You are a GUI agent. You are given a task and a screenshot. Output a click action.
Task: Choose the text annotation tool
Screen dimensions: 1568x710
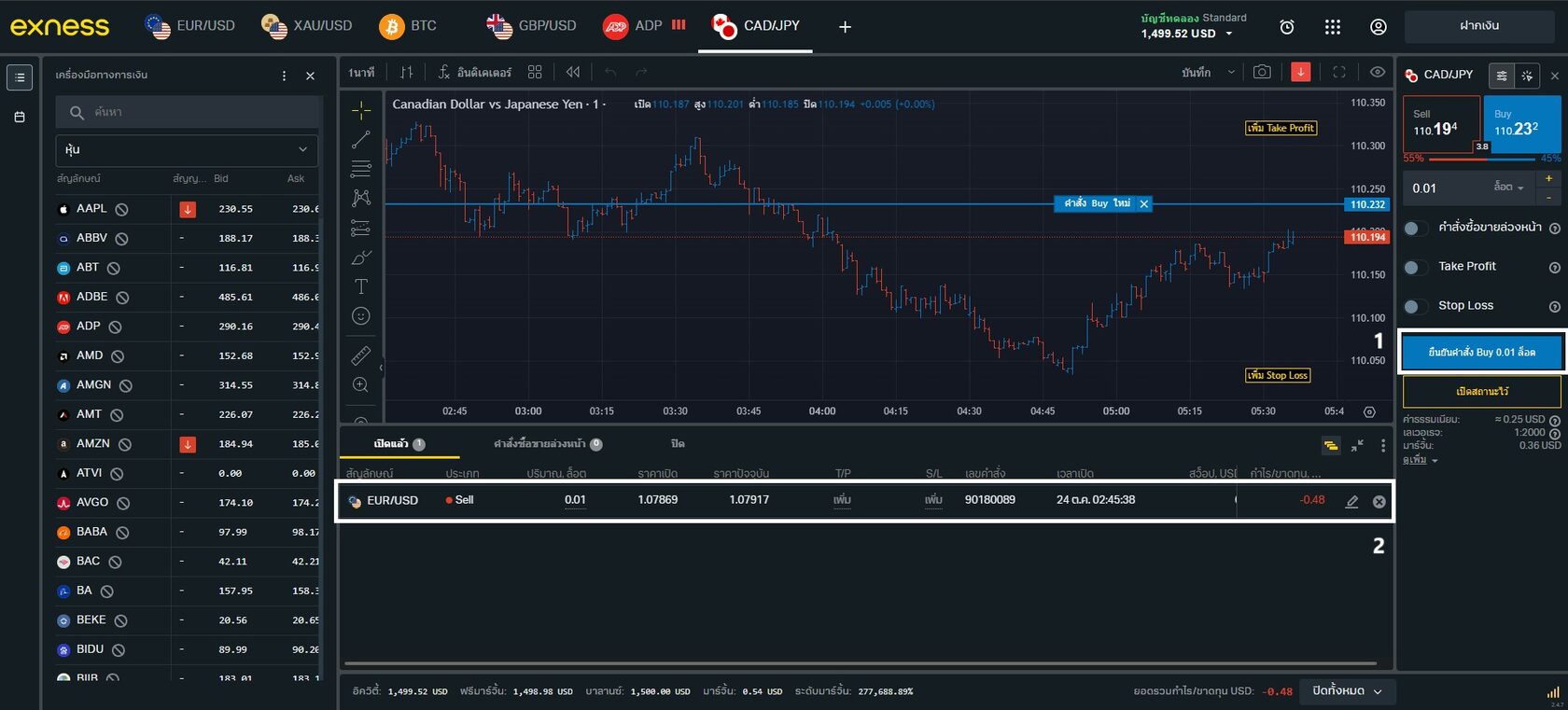[361, 286]
